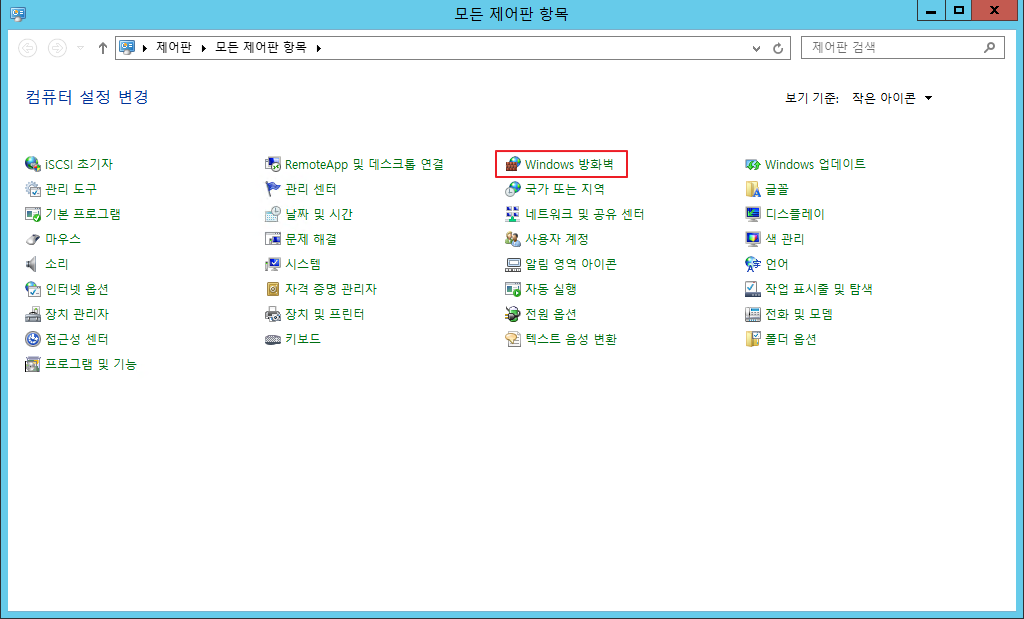Launch the 전원 옵션 icon
1024x619 pixels.
(513, 314)
